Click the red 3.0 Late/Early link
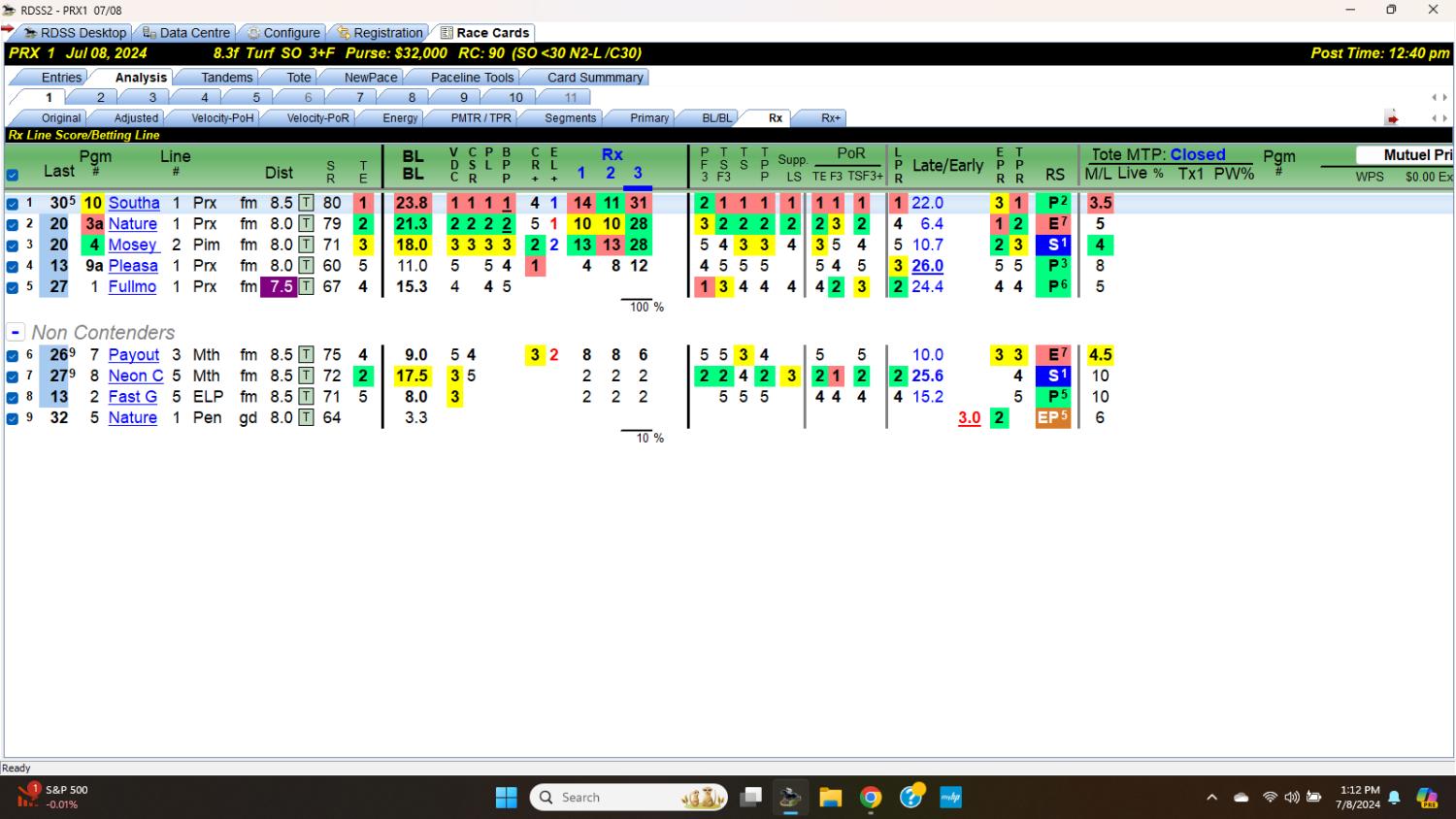 [x=969, y=418]
